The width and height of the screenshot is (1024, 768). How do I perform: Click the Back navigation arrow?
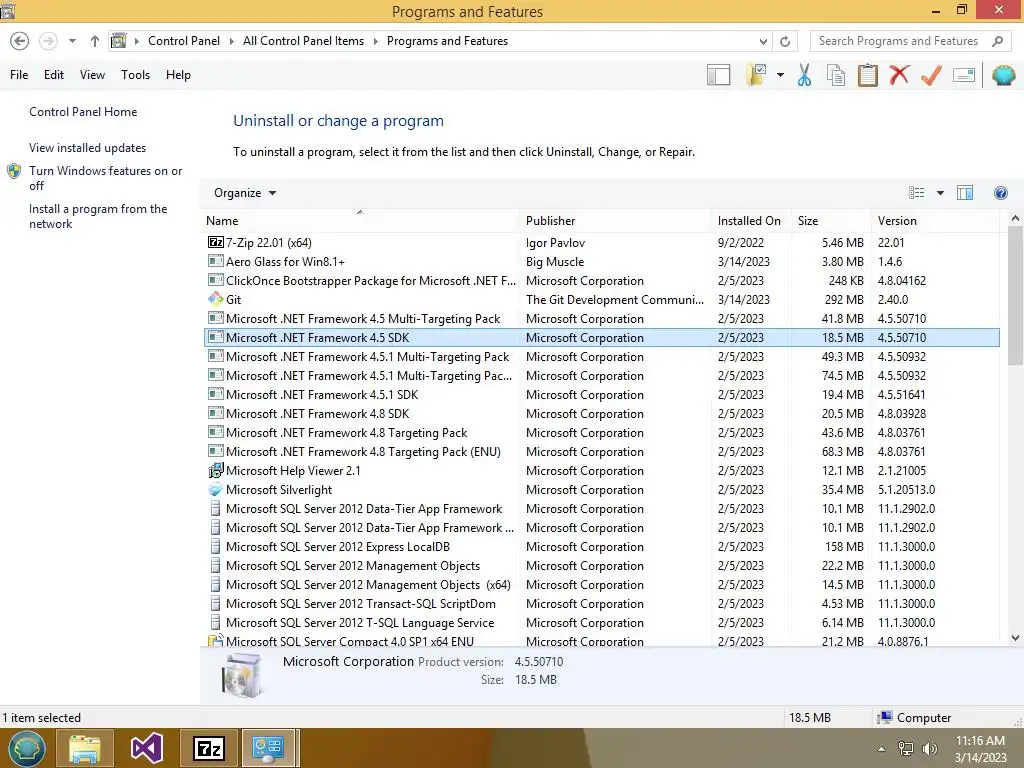(x=20, y=41)
